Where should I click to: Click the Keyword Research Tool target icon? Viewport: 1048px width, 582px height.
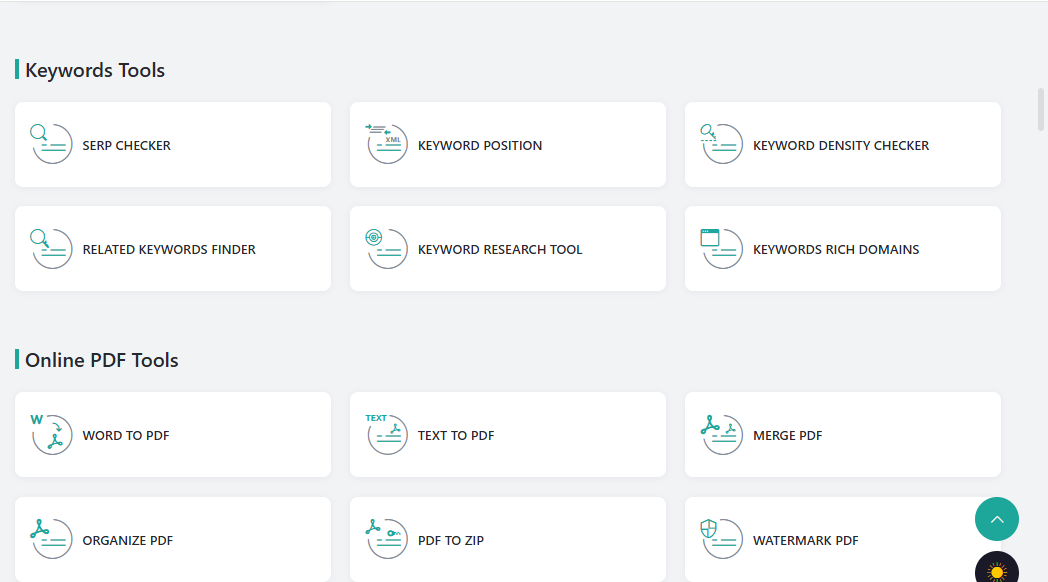pyautogui.click(x=386, y=249)
